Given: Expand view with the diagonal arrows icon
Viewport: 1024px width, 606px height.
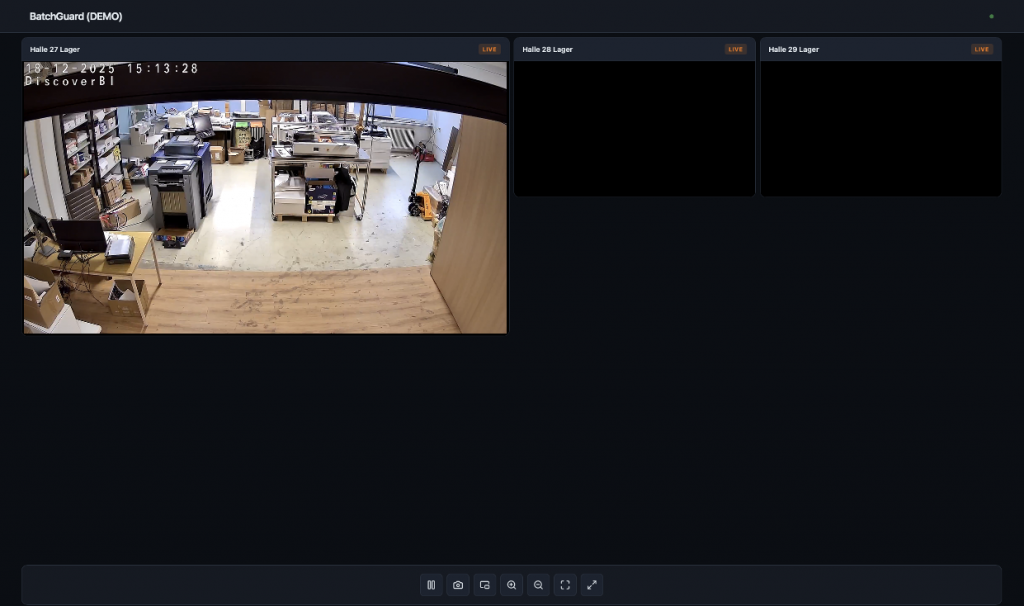Looking at the screenshot, I should point(592,585).
